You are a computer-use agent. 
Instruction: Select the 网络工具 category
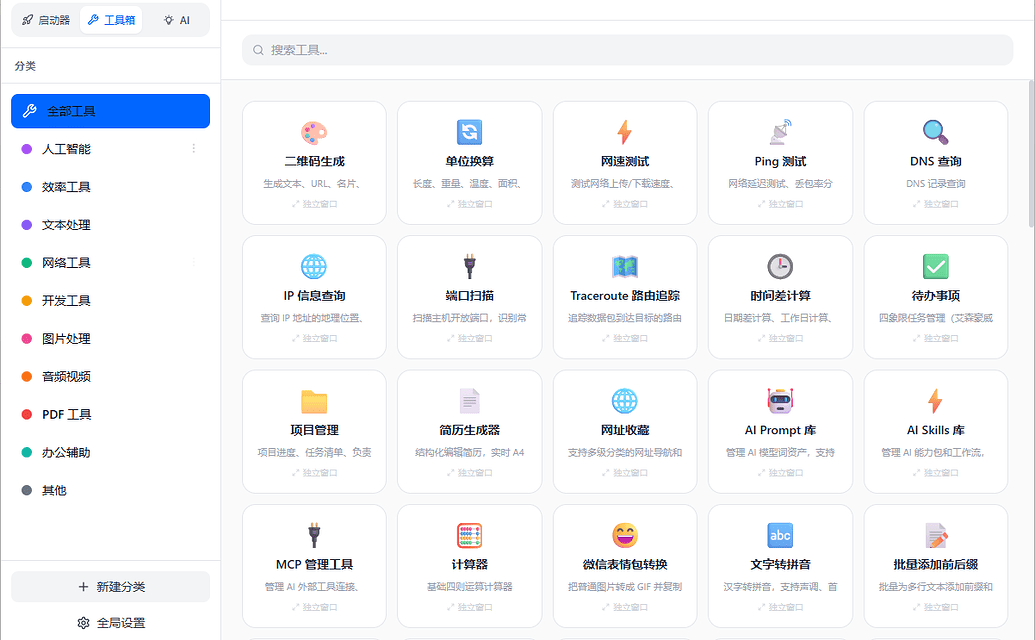click(110, 263)
